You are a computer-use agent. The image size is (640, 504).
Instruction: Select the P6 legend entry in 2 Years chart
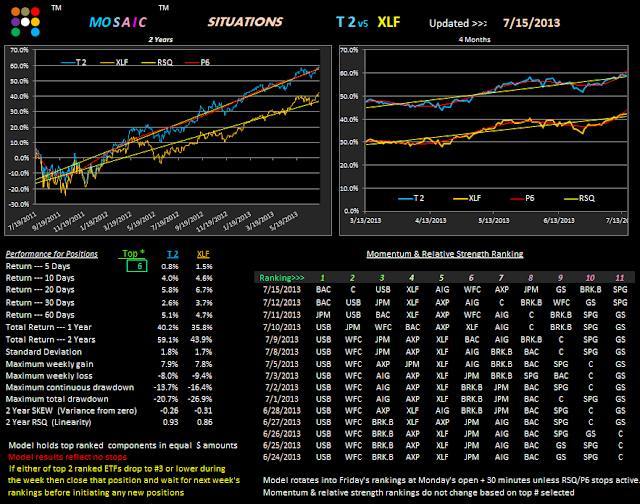198,62
